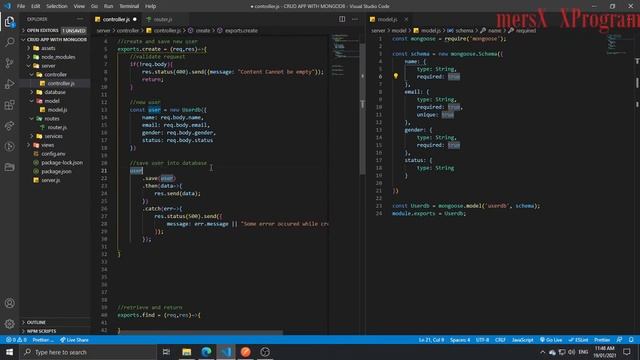640x360 pixels.
Task: Open Windows action center notifications
Action: coord(627,352)
